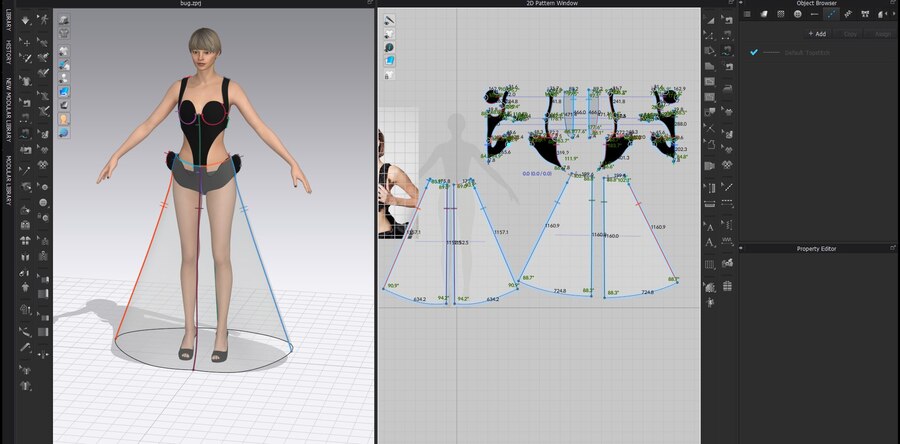Toggle the locked shirt icon in 2D window
Viewport: 900px width, 444px height.
[389, 75]
